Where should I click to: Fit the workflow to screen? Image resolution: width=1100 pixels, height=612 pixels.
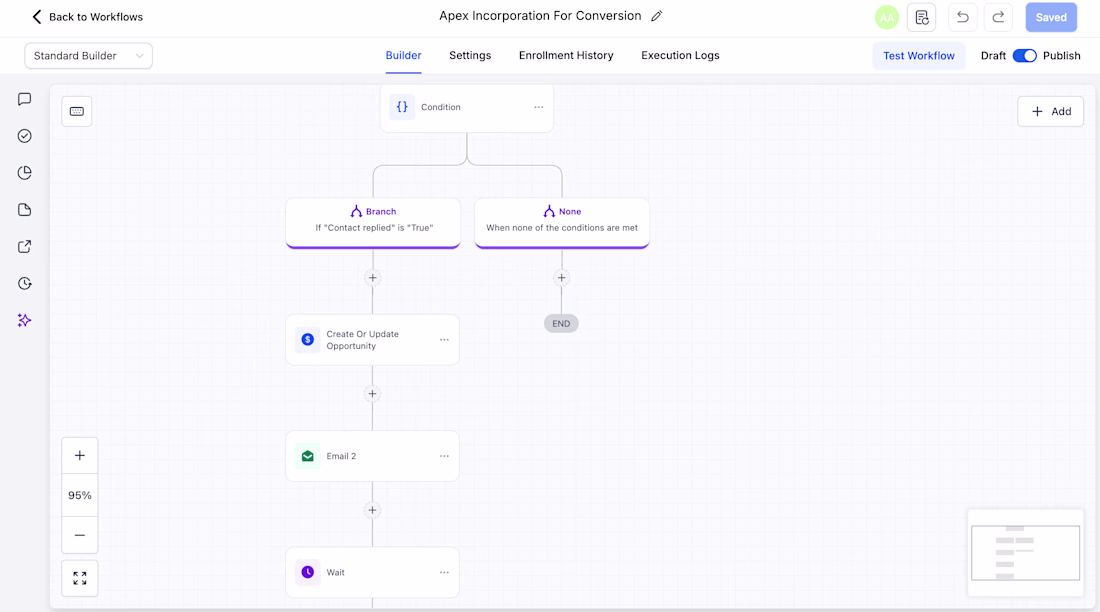tap(80, 578)
